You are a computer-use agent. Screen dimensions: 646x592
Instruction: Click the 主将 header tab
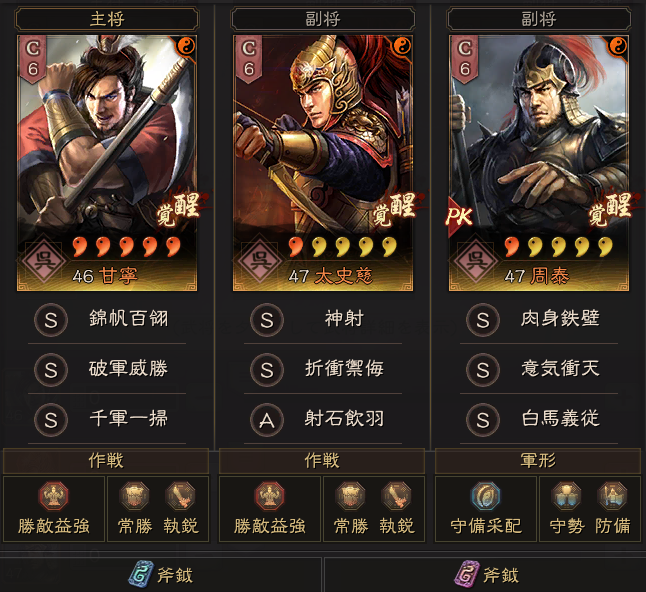[x=107, y=19]
